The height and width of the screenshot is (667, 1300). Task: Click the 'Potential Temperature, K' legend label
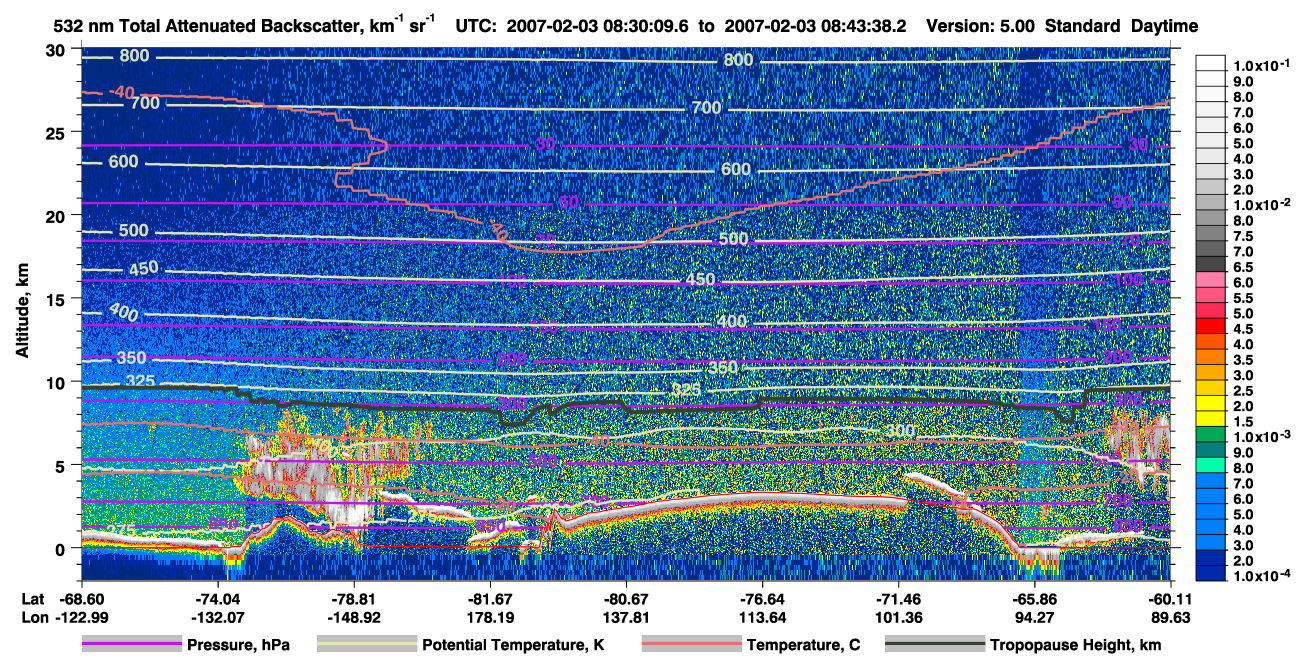513,645
